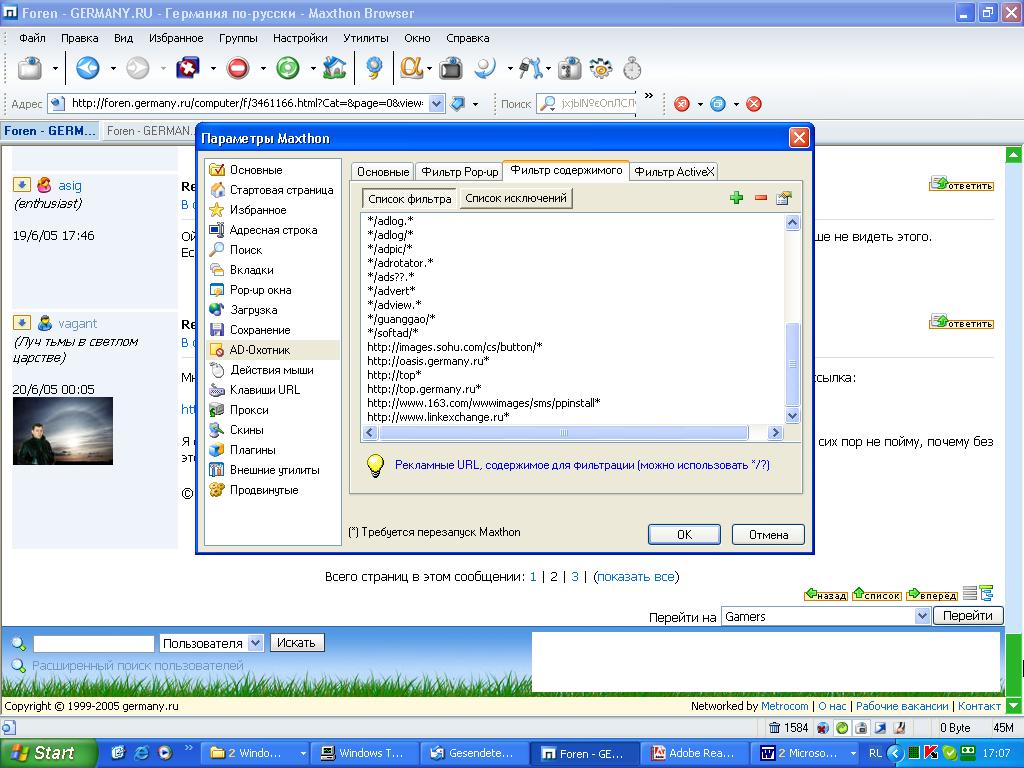Select the http://top.germany.ru* filter entry
Image resolution: width=1024 pixels, height=768 pixels.
(424, 389)
